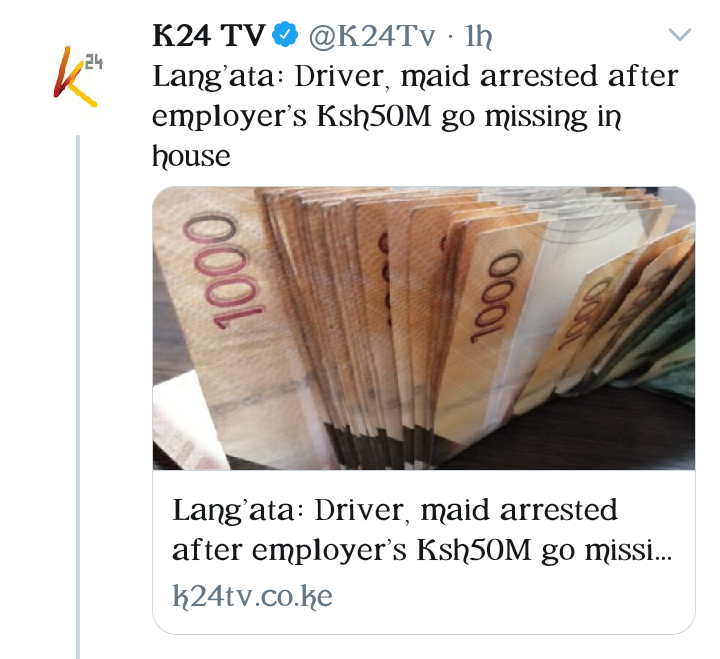
Task: Open the K24 TV display name
Action: [209, 35]
